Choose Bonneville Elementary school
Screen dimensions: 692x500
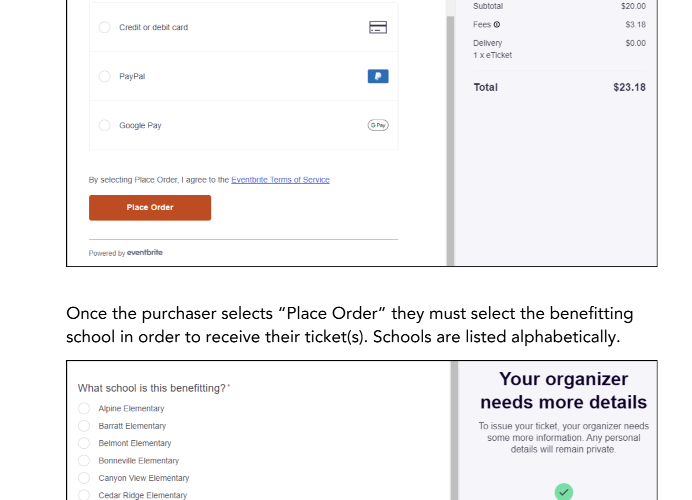tap(84, 461)
